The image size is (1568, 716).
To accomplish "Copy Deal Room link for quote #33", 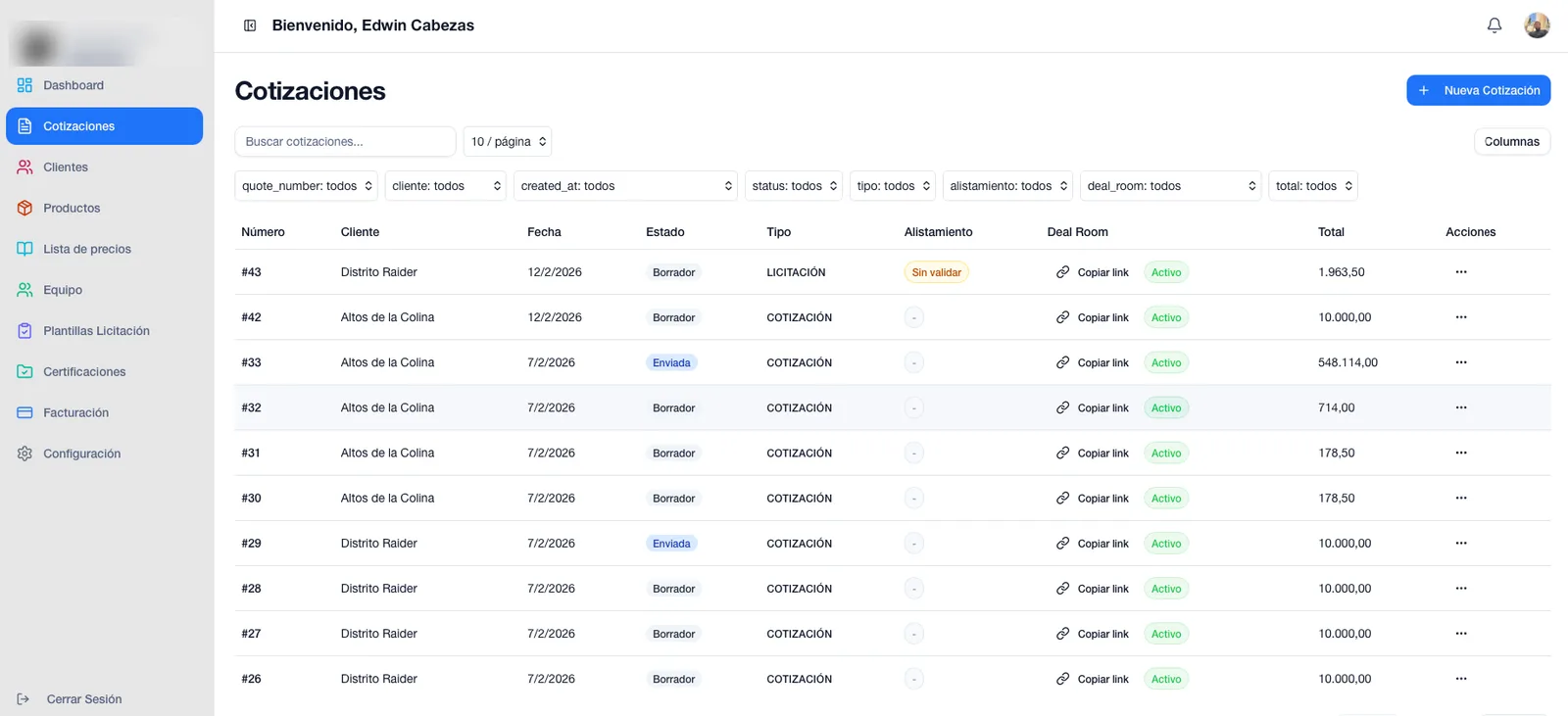I will point(1093,362).
